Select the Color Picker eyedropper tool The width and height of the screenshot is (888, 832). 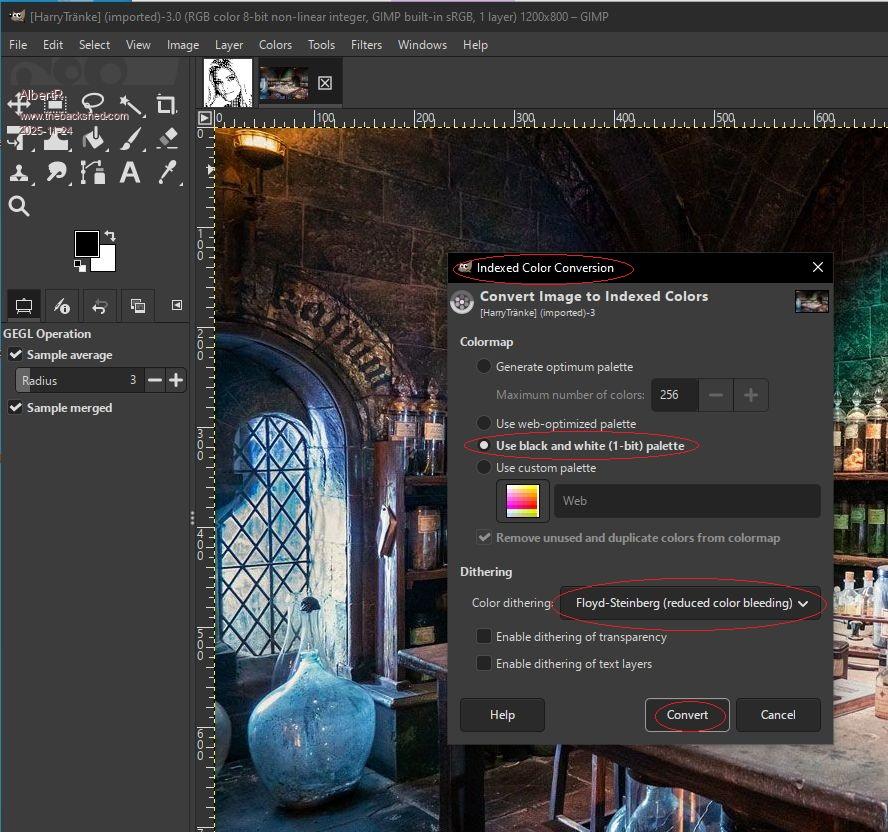[x=166, y=172]
